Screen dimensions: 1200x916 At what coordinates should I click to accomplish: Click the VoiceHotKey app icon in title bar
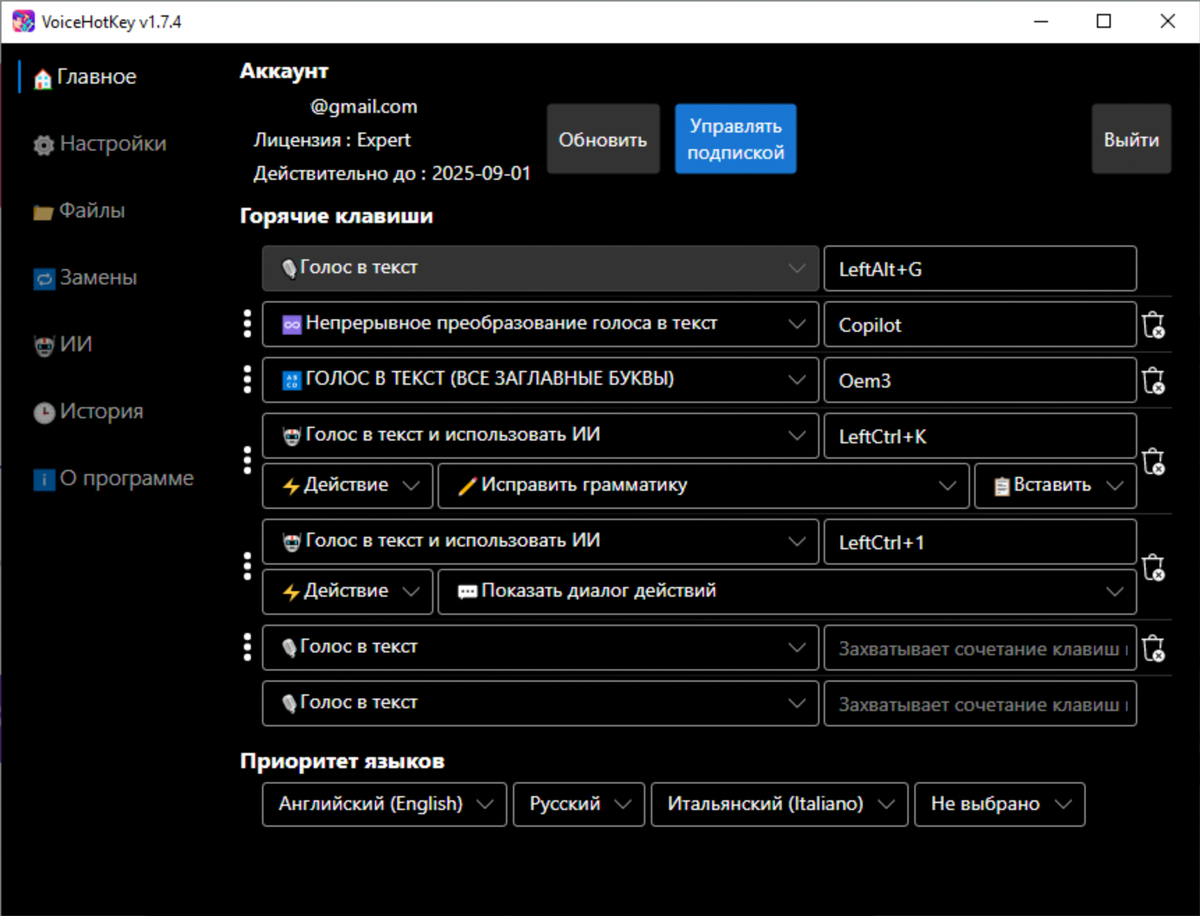(x=23, y=22)
